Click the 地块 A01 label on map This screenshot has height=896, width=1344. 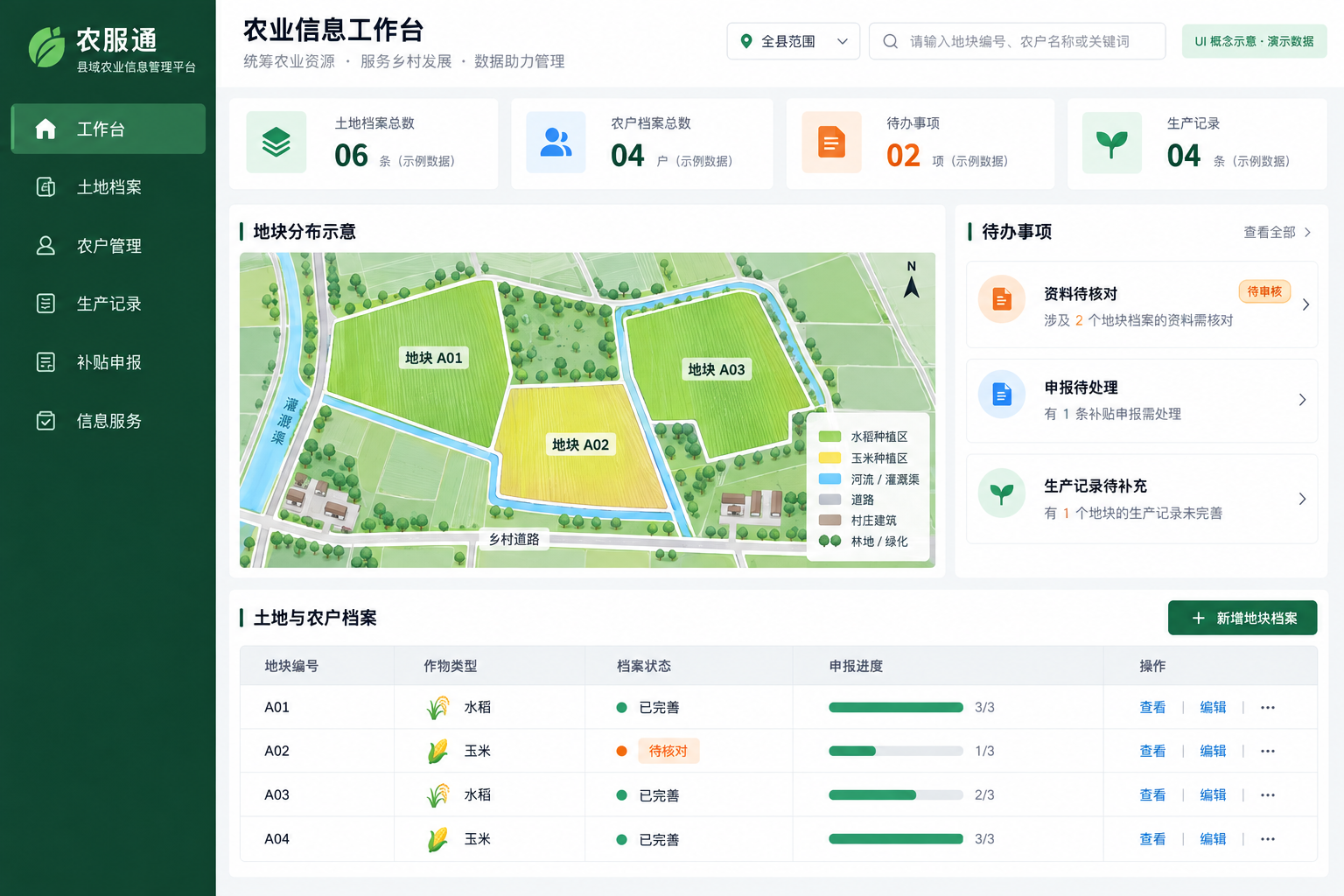pyautogui.click(x=434, y=358)
